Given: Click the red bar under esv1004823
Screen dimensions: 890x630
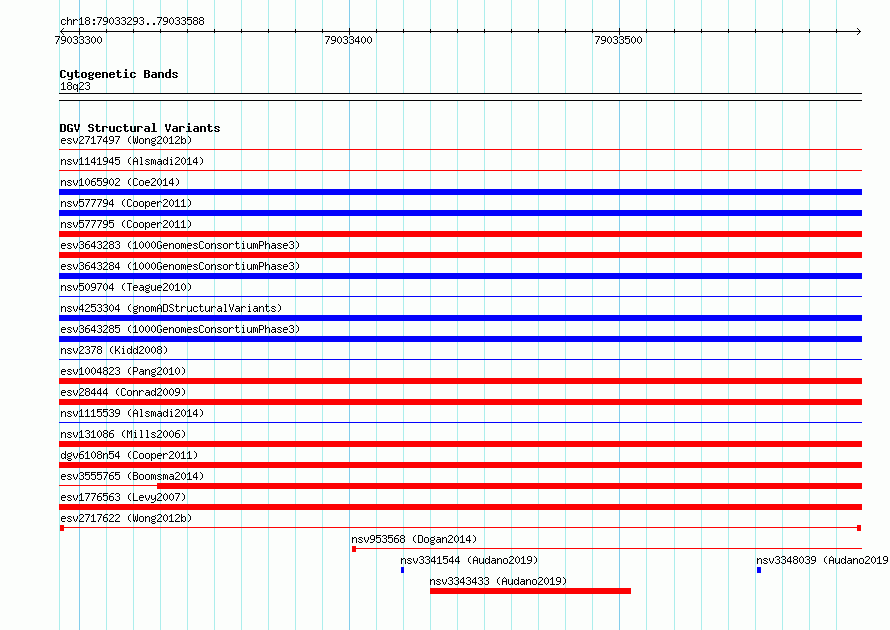Looking at the screenshot, I should [x=460, y=381].
